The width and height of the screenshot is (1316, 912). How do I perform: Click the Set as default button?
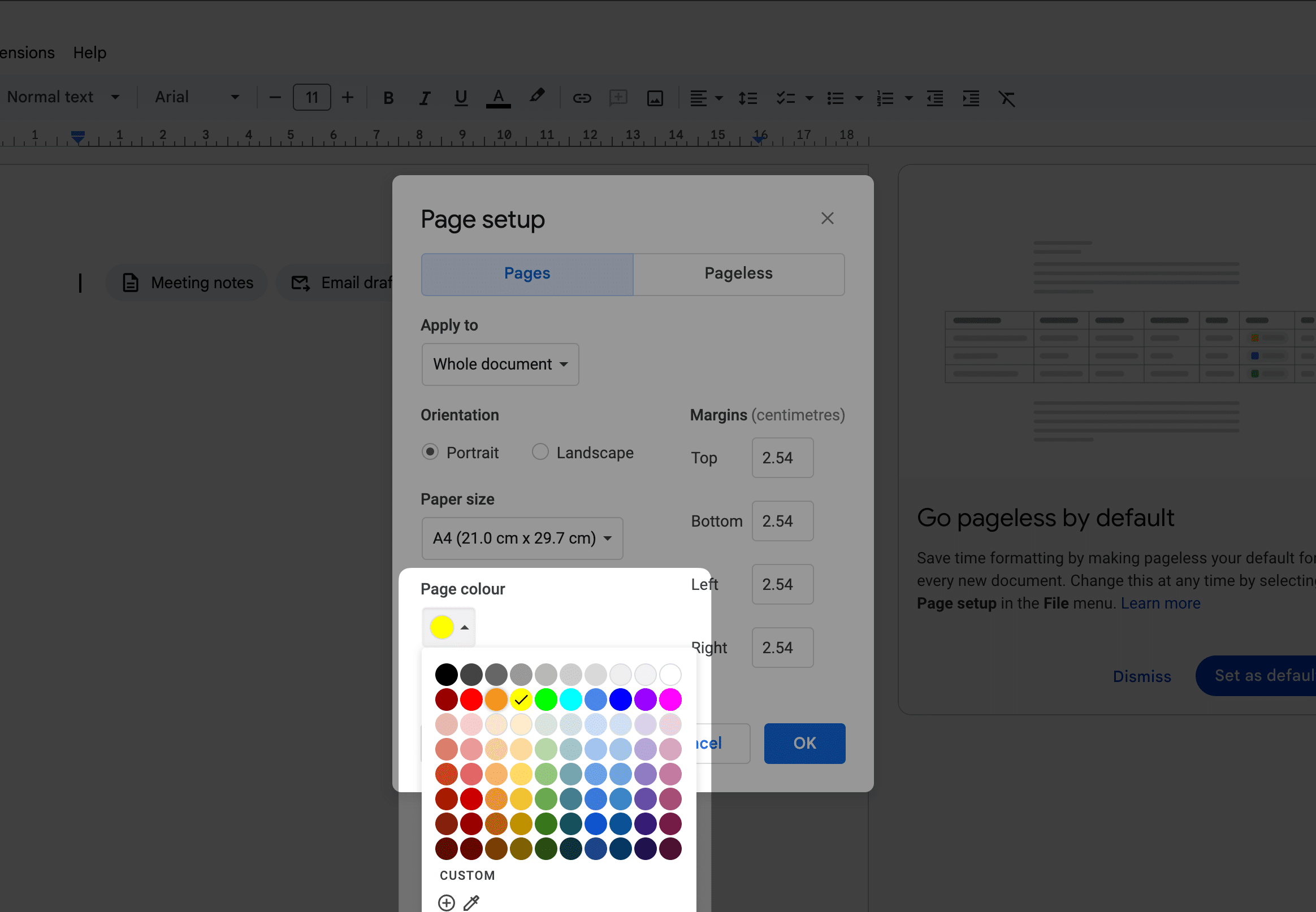click(1257, 675)
